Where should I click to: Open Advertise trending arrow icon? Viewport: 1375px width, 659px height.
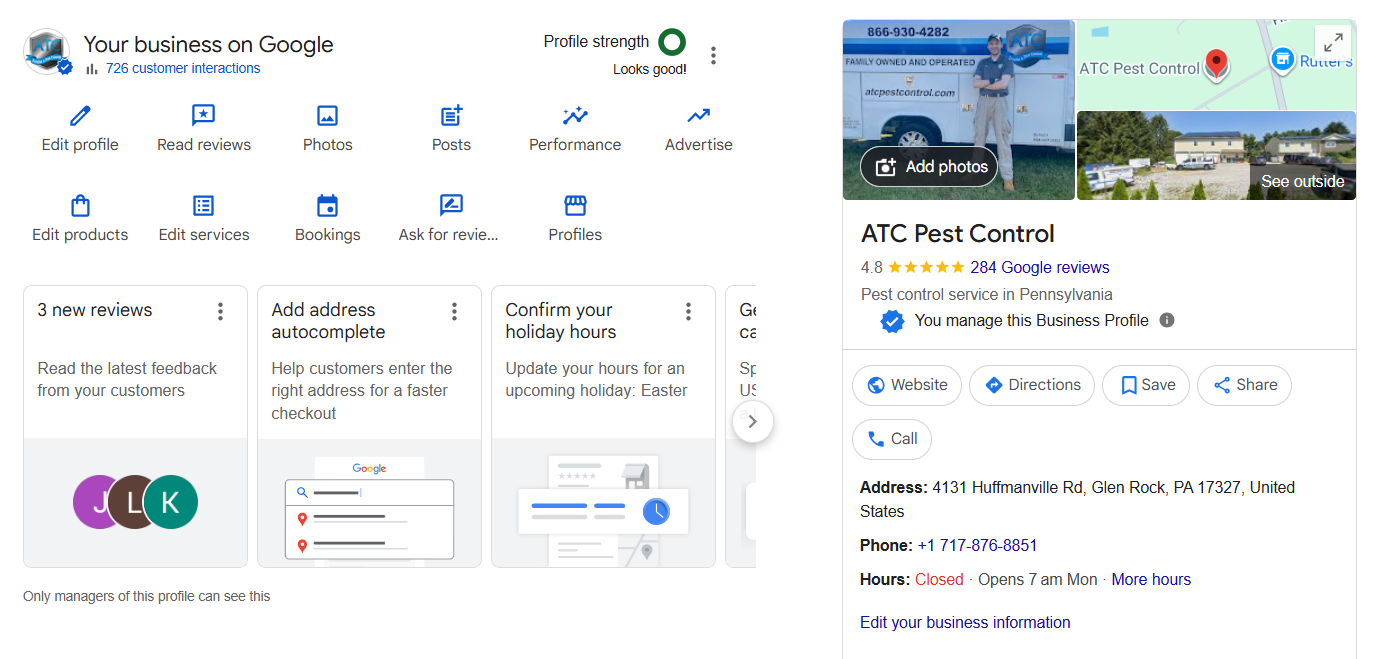click(x=699, y=116)
